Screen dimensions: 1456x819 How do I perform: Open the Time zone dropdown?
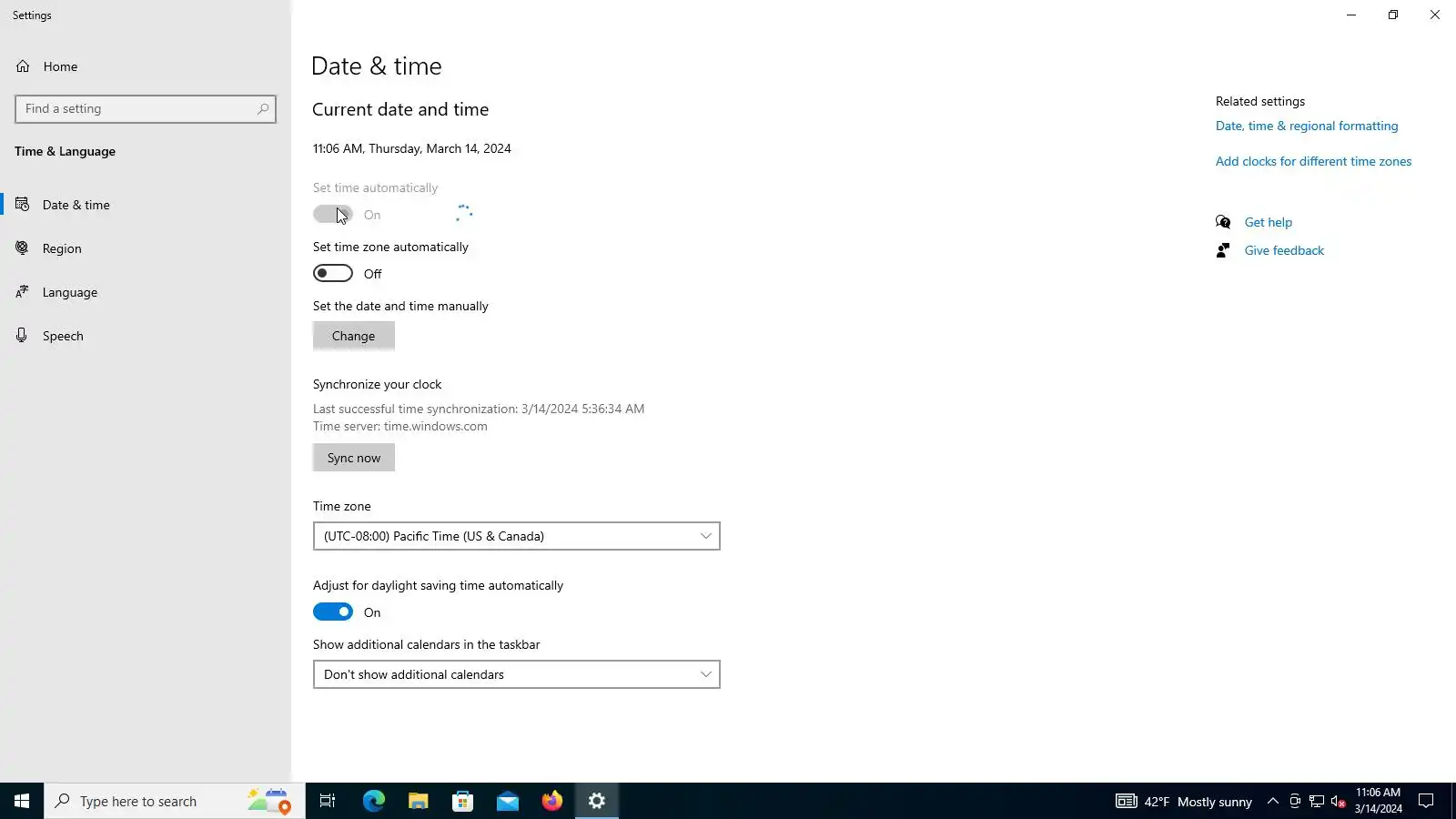(517, 536)
